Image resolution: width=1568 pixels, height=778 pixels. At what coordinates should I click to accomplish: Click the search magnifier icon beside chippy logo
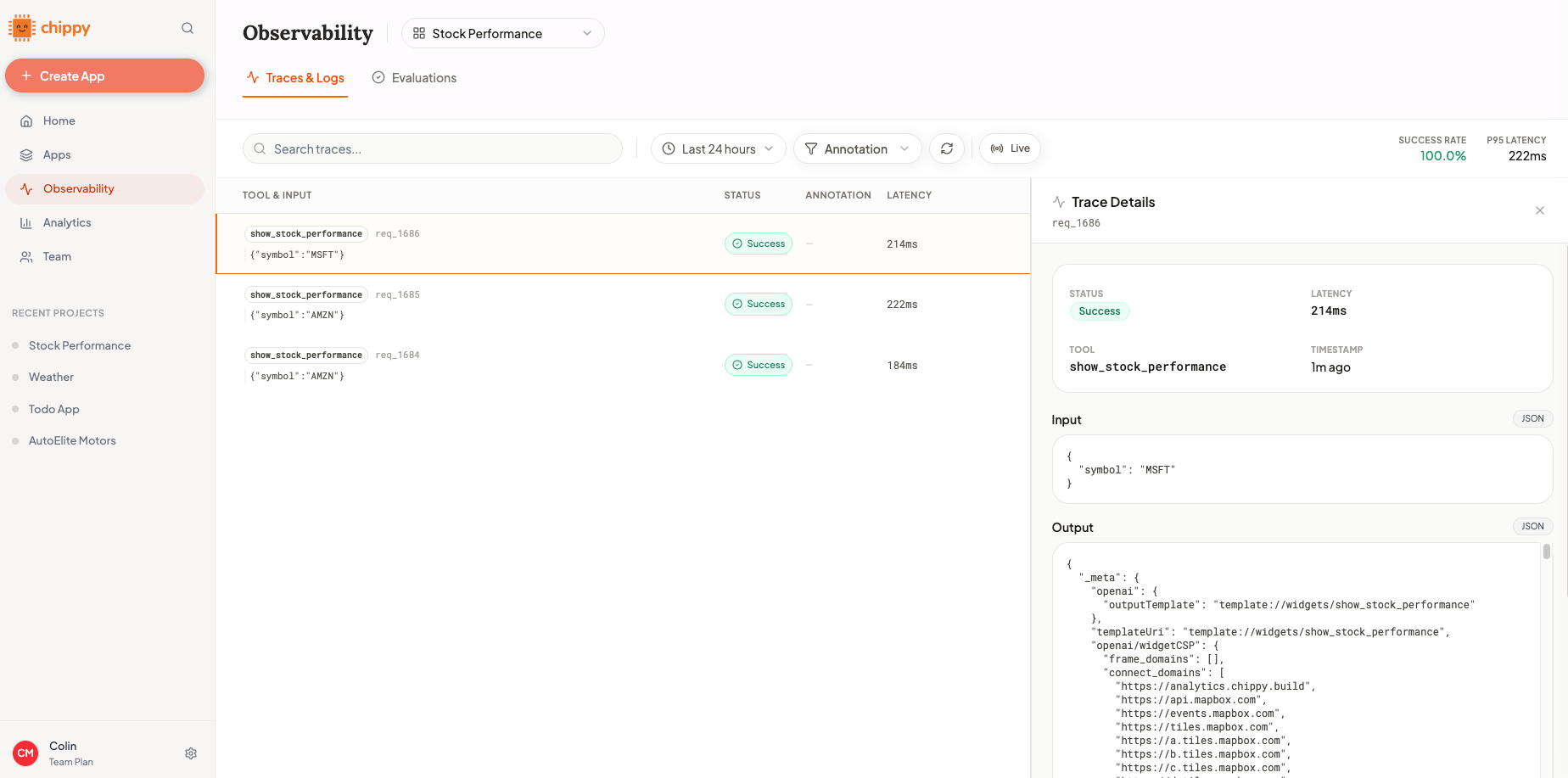coord(188,28)
